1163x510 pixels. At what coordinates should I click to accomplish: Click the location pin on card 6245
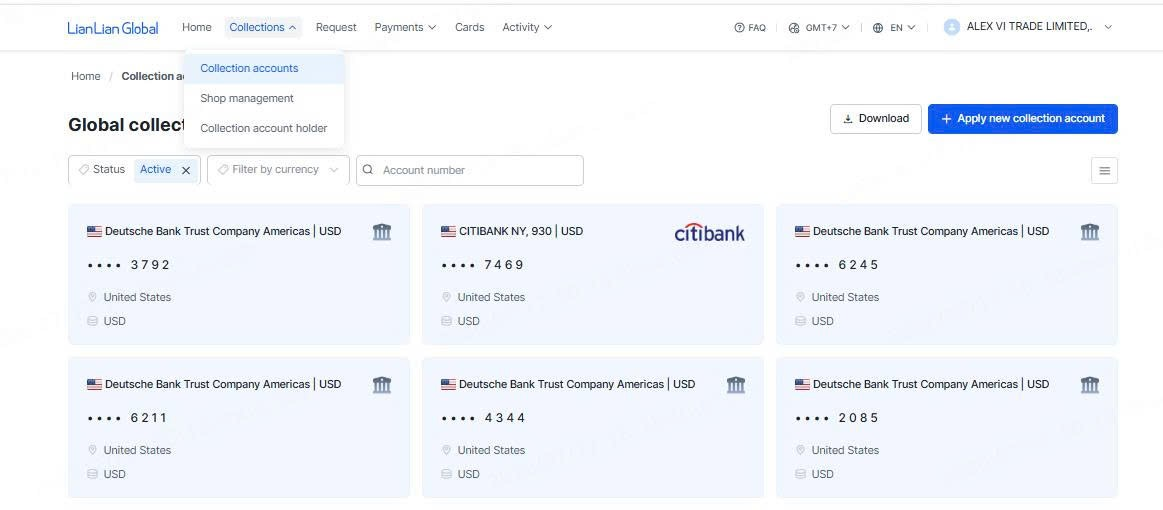point(800,297)
